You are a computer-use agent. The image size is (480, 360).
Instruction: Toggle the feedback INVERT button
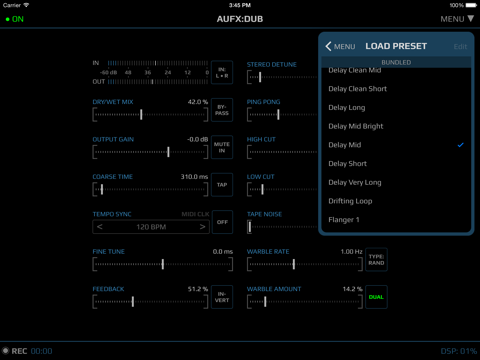pyautogui.click(x=222, y=297)
